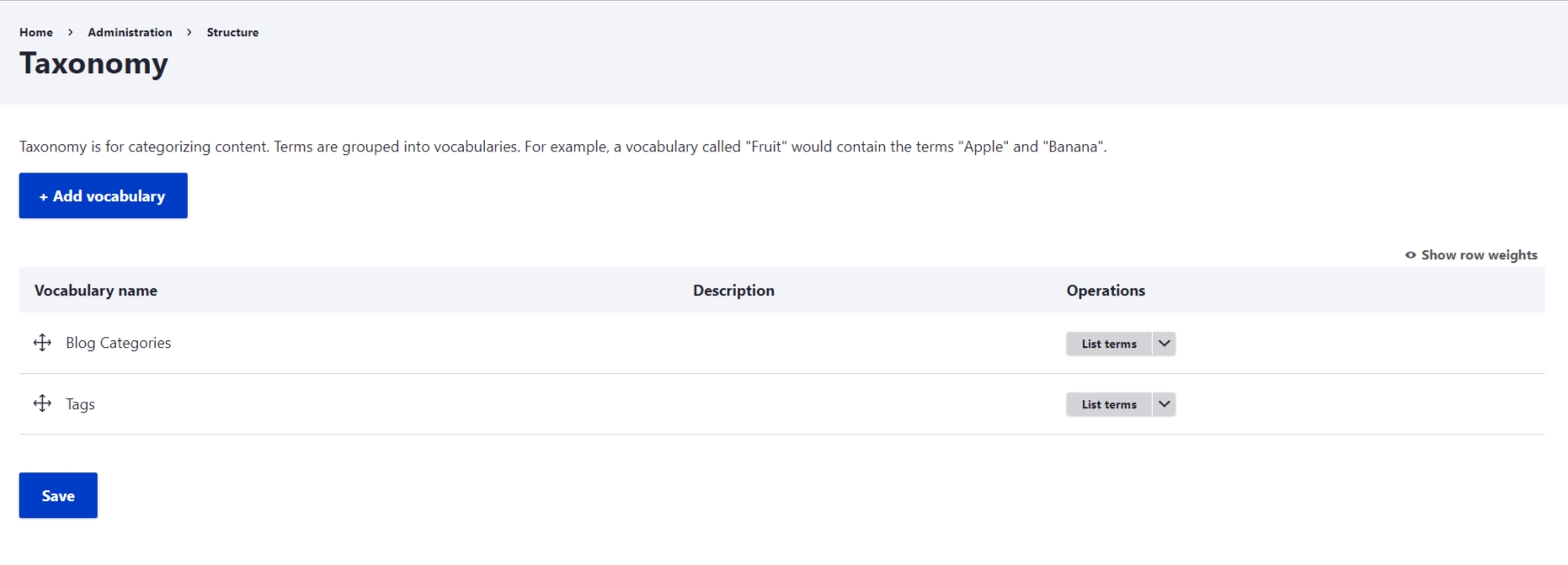1568x565 pixels.
Task: Expand the Tags operations dropdown arrow
Action: pos(1164,404)
